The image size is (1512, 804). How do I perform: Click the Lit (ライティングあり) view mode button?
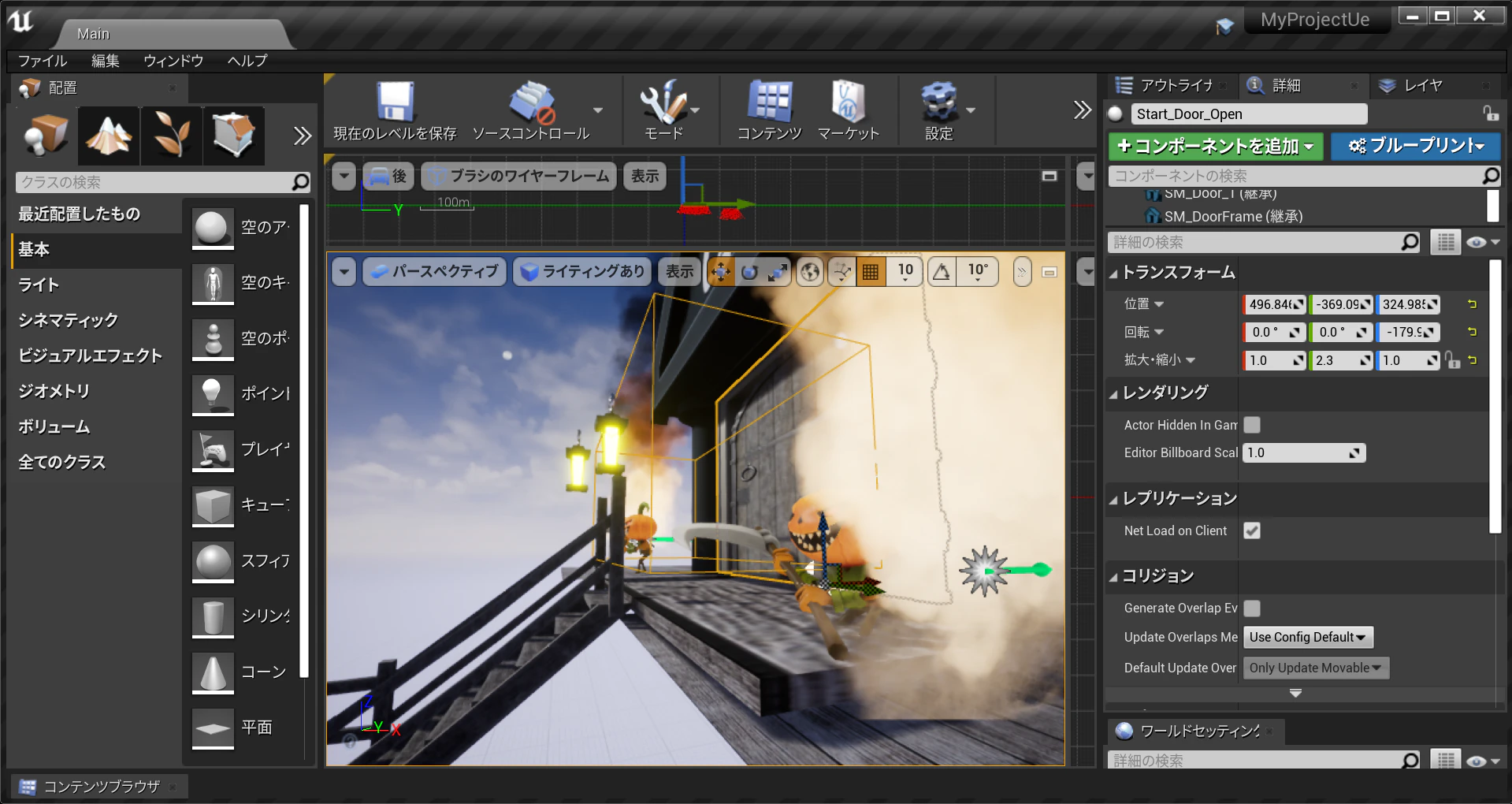(583, 272)
